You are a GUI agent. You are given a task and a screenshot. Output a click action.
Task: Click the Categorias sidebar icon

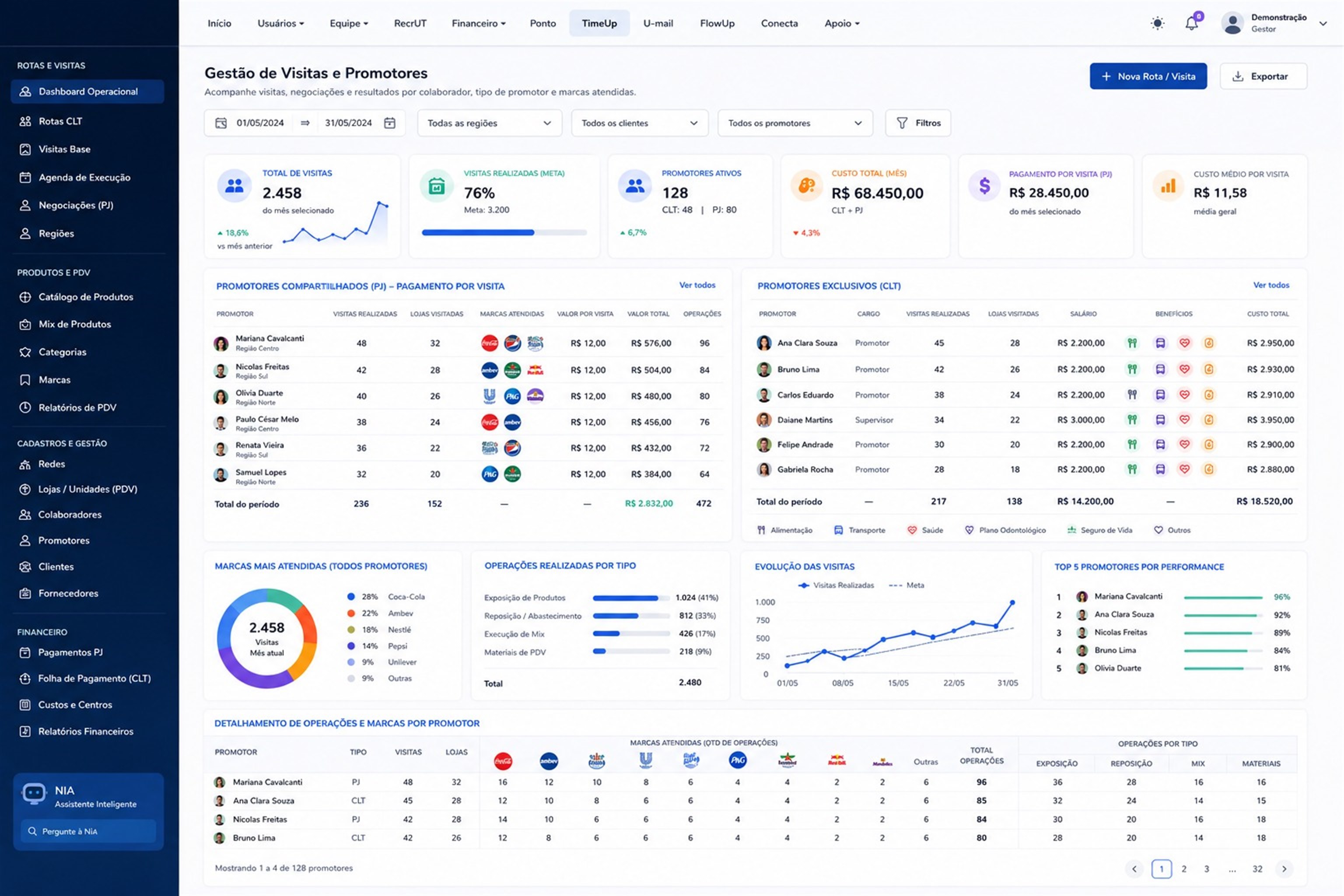pyautogui.click(x=25, y=352)
